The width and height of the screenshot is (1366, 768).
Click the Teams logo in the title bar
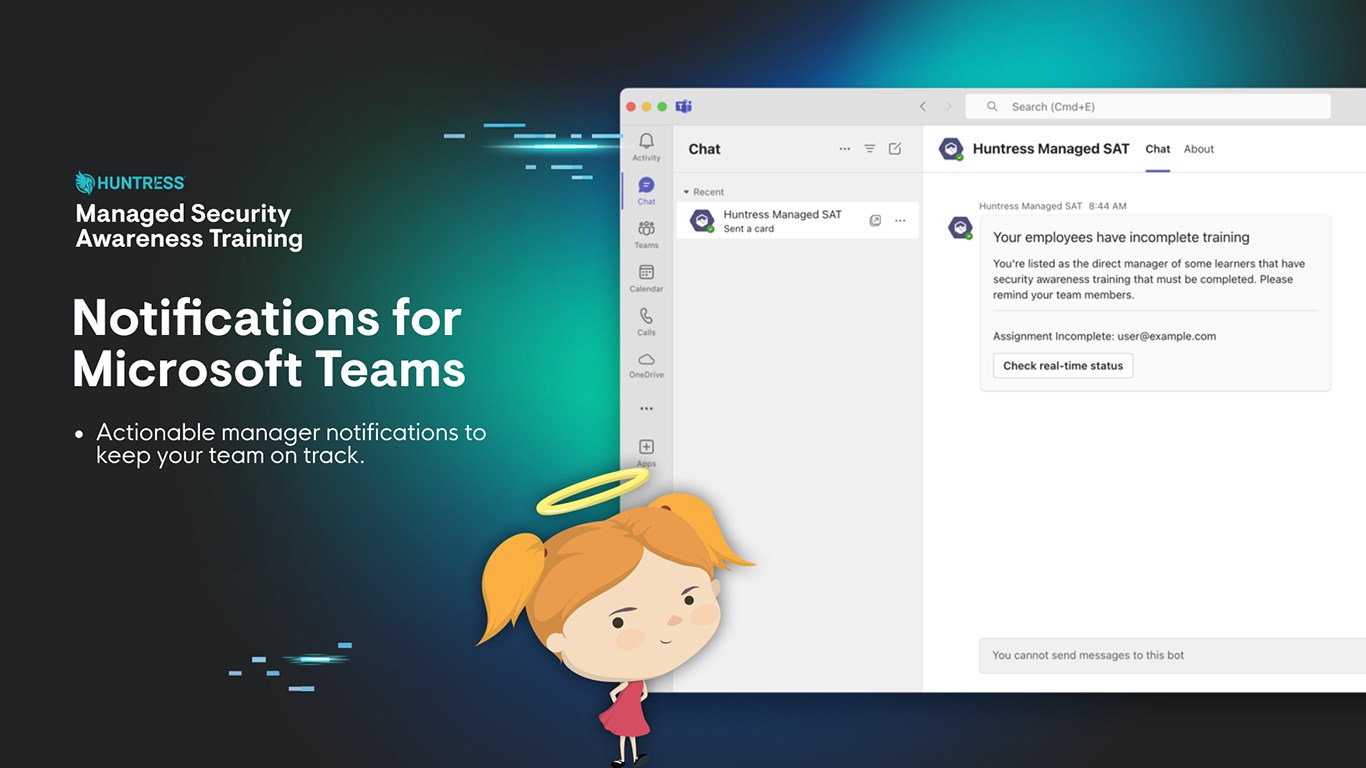(x=684, y=106)
